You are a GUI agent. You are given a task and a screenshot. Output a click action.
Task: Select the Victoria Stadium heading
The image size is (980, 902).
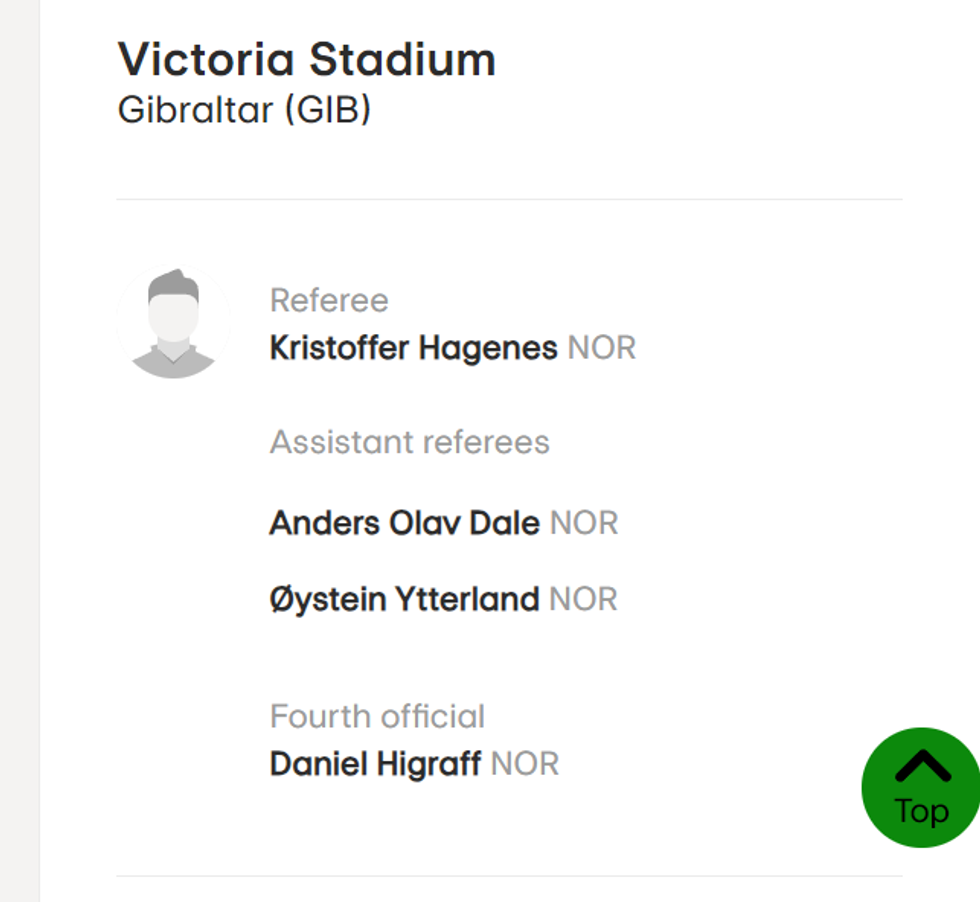click(306, 60)
